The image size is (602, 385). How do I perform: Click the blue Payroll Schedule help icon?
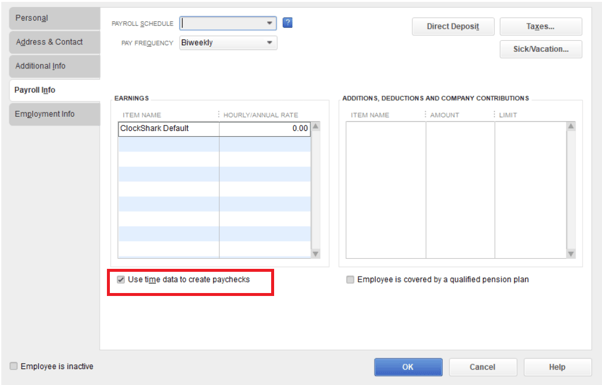tap(287, 23)
